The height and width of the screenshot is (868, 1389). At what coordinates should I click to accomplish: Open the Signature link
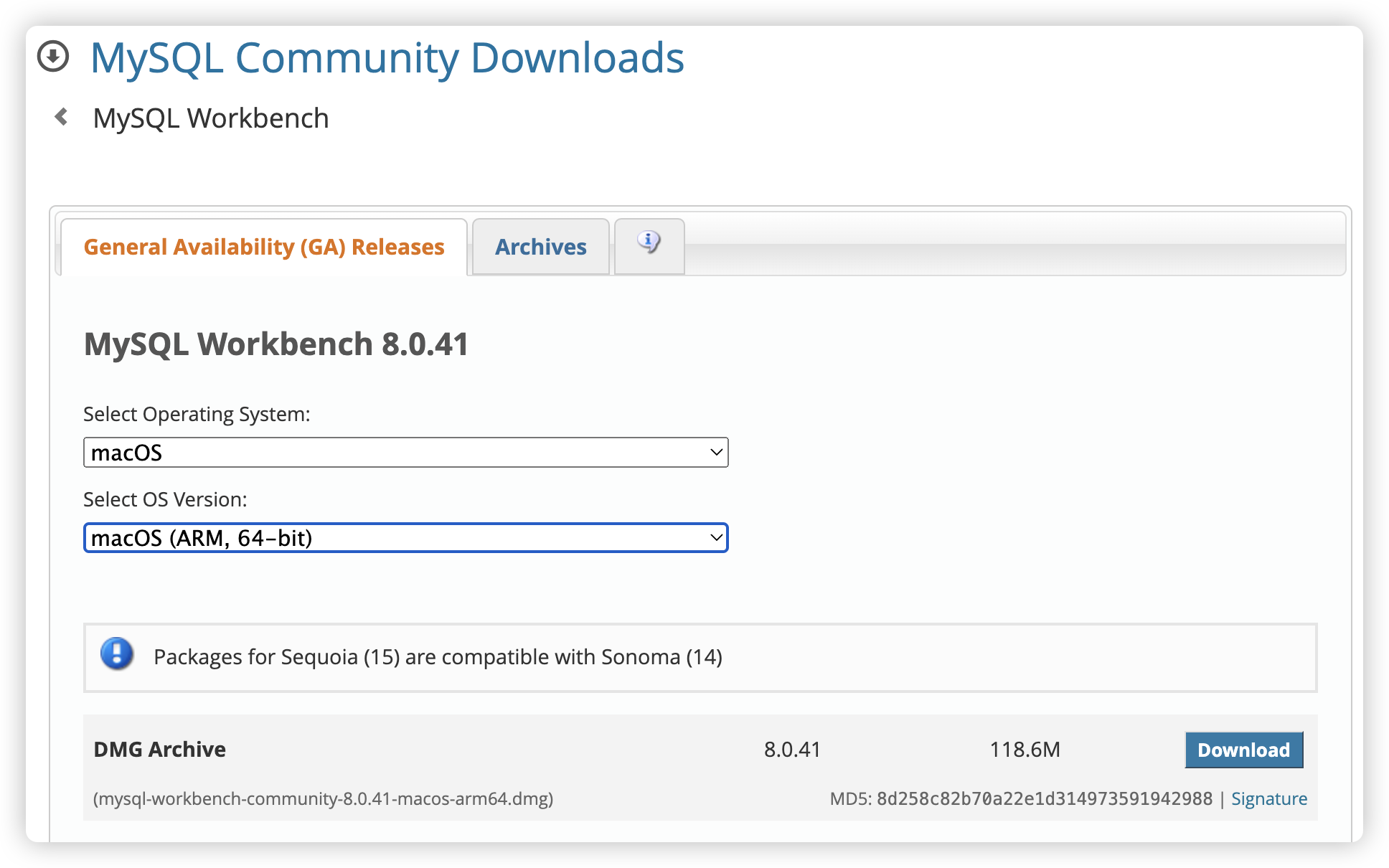(x=1268, y=798)
